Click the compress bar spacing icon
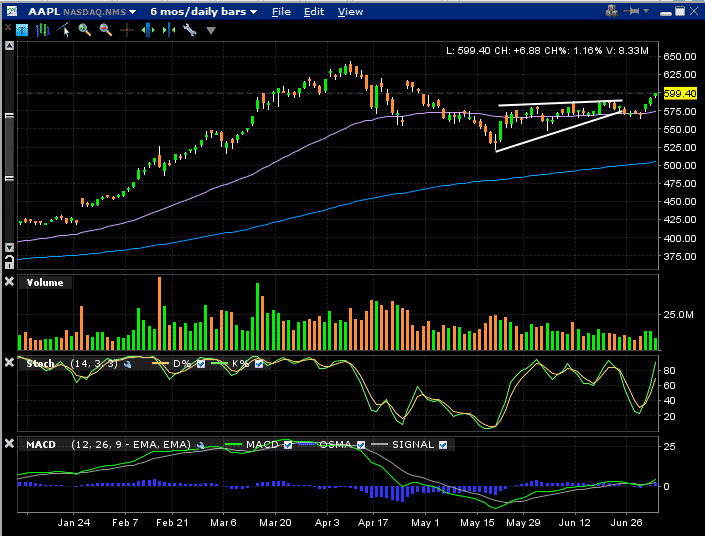Screen dimensions: 705x536 [169, 31]
